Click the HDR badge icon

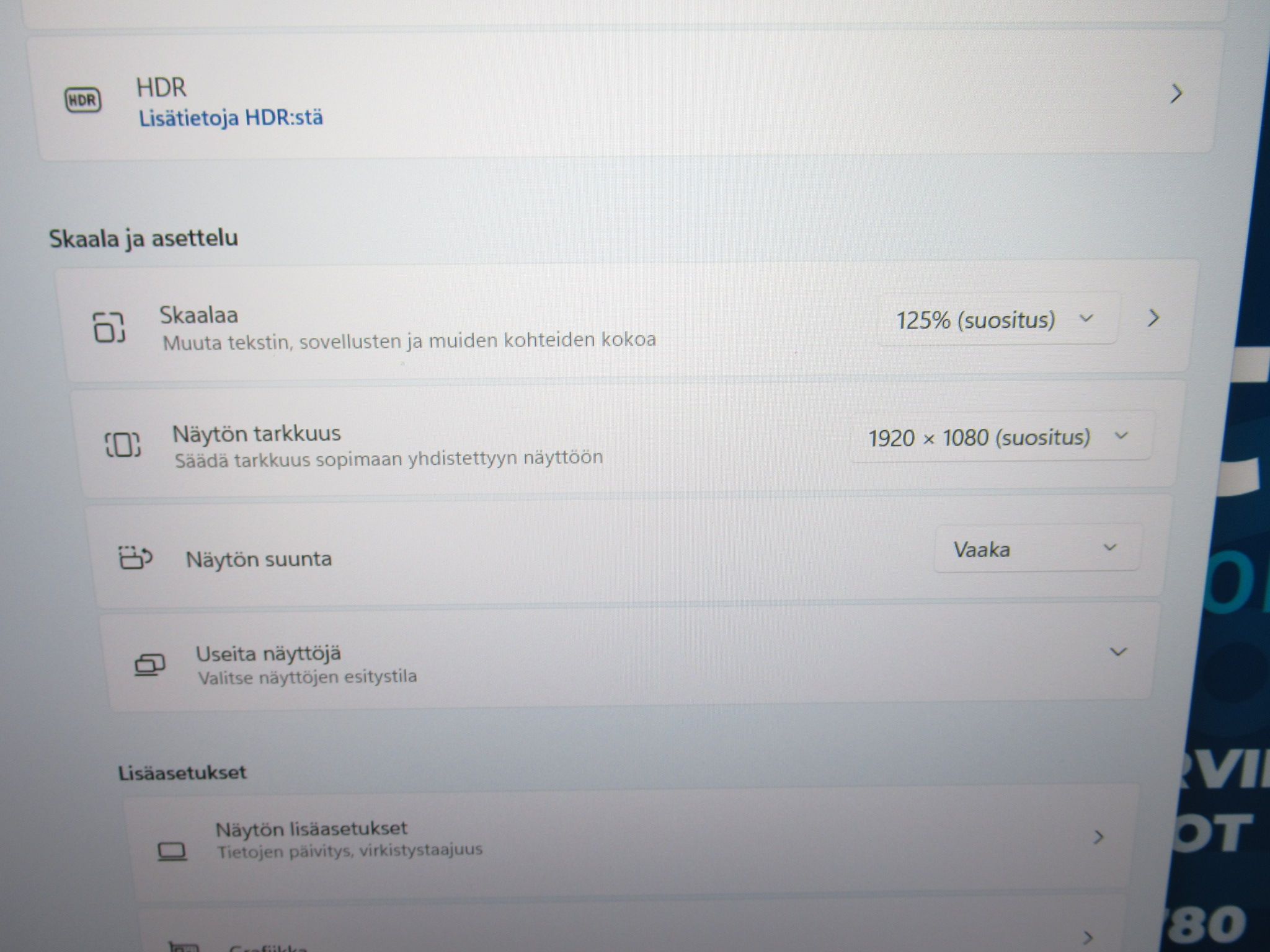click(82, 100)
